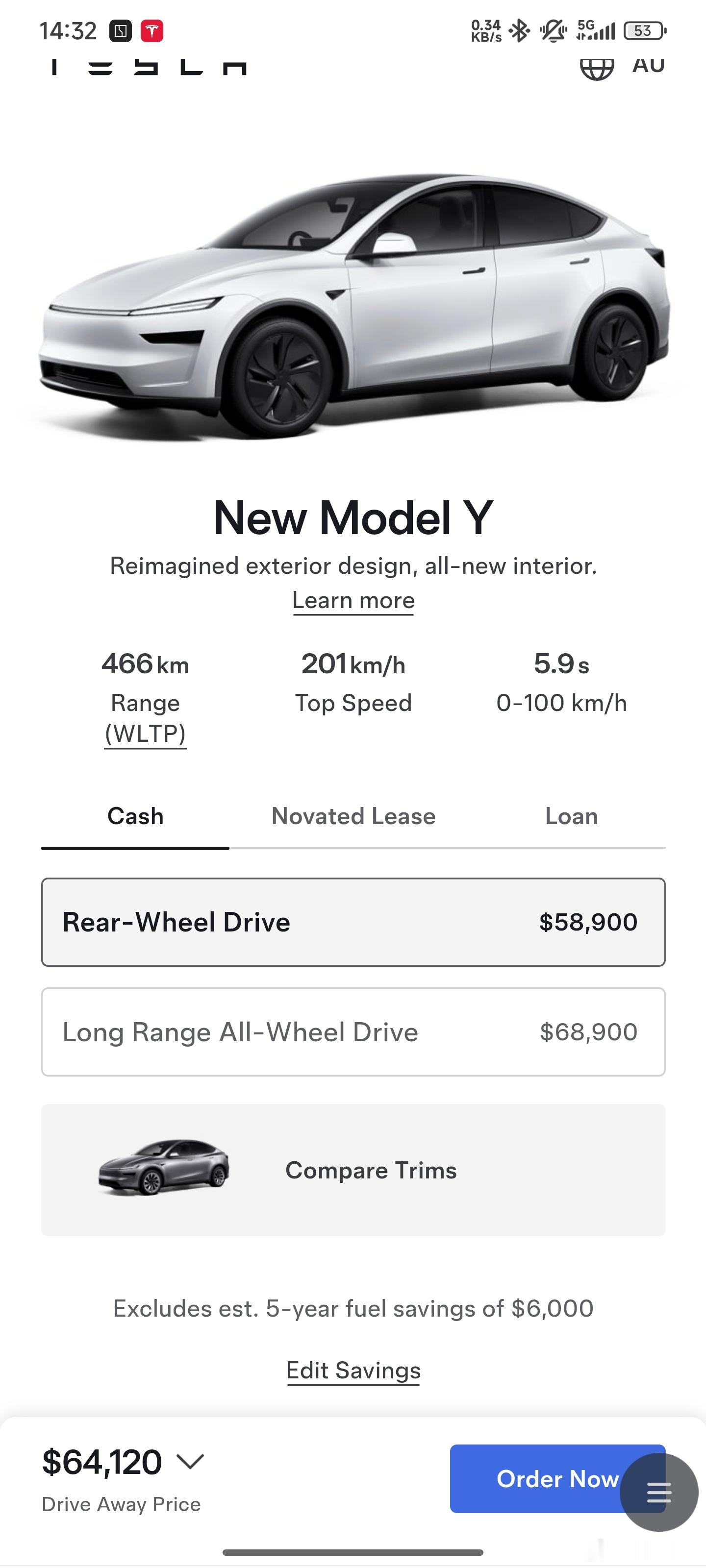
Task: Tap the Tesla app notification icon
Action: pos(151,31)
